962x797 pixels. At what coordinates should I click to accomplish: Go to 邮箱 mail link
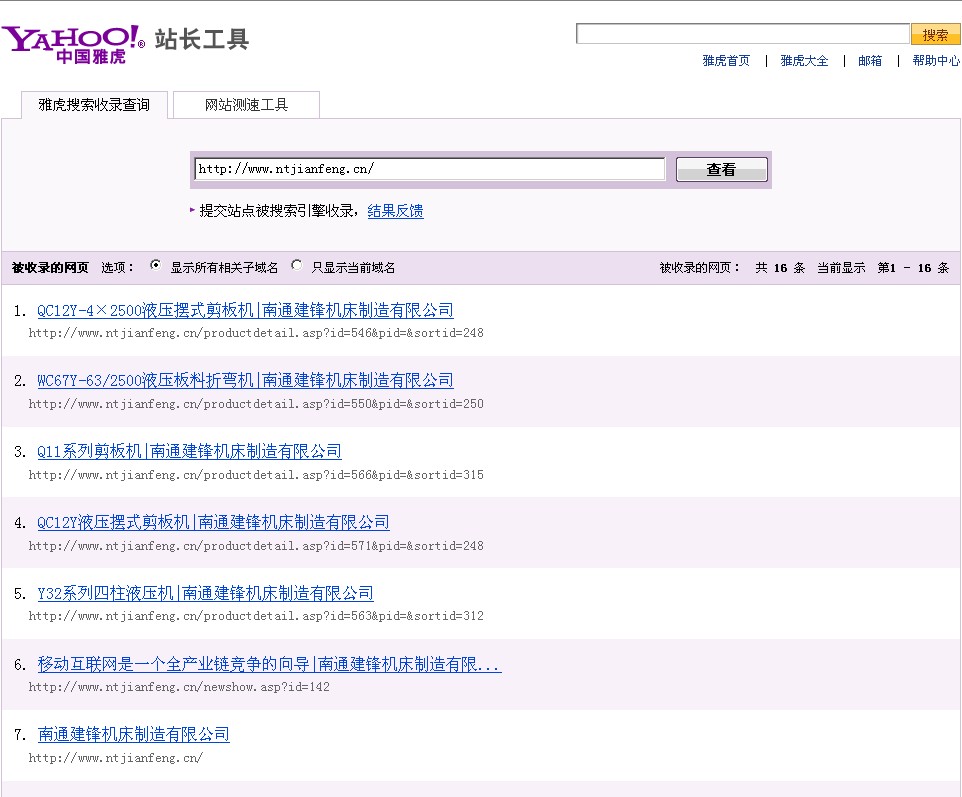[870, 61]
